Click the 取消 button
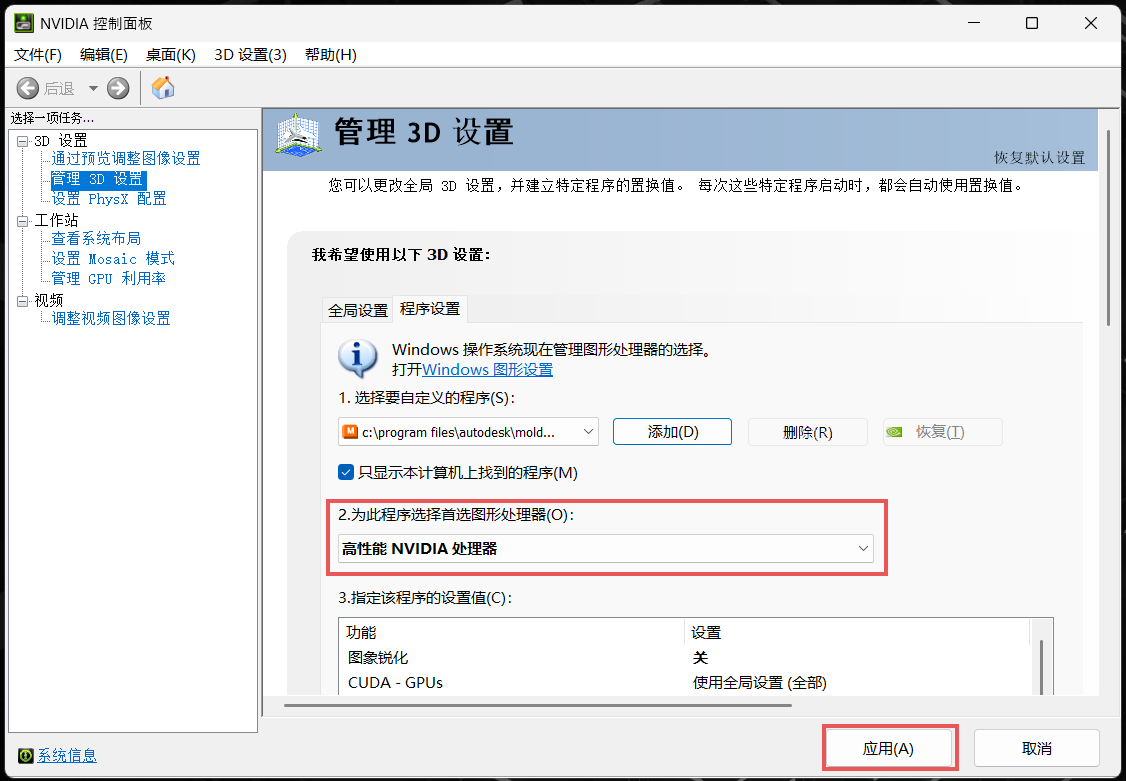Viewport: 1126px width, 781px height. pyautogui.click(x=1037, y=749)
